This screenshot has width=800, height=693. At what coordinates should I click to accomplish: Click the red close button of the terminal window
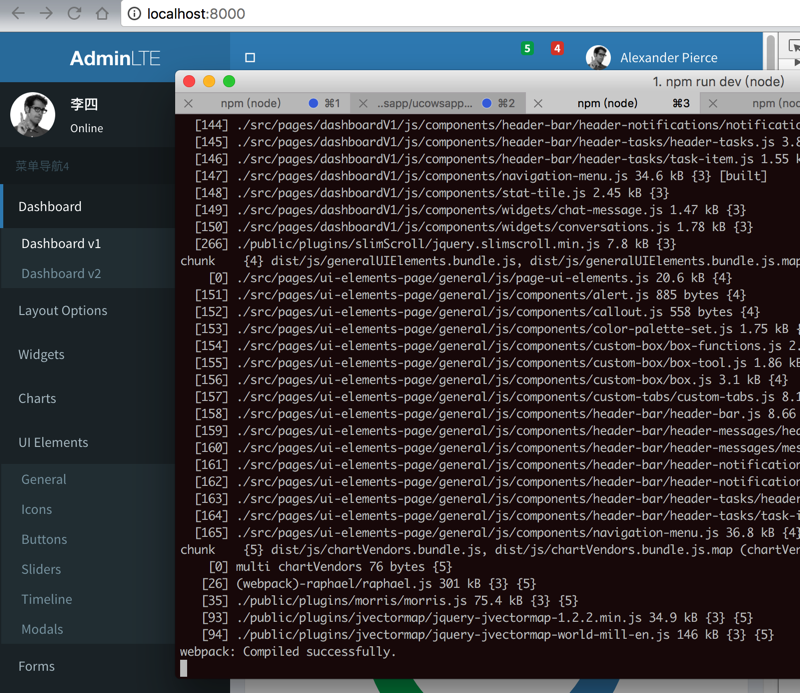click(x=189, y=81)
